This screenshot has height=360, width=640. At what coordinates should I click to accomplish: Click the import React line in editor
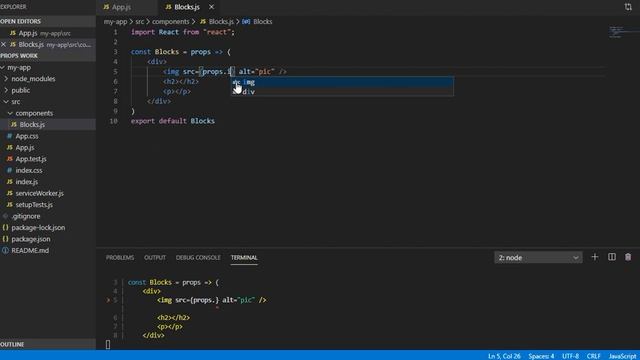pos(183,32)
